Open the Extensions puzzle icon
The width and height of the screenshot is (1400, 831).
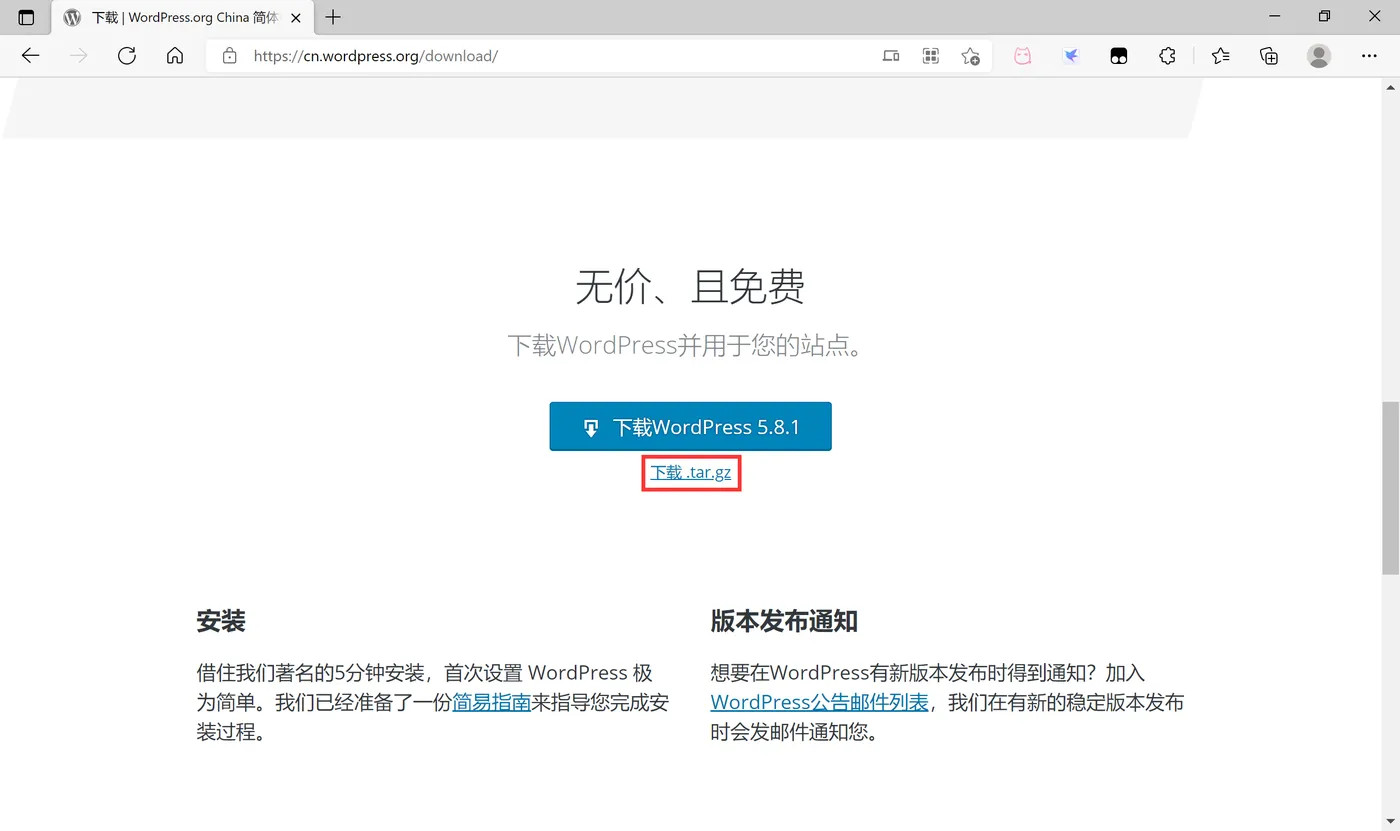coord(1167,56)
